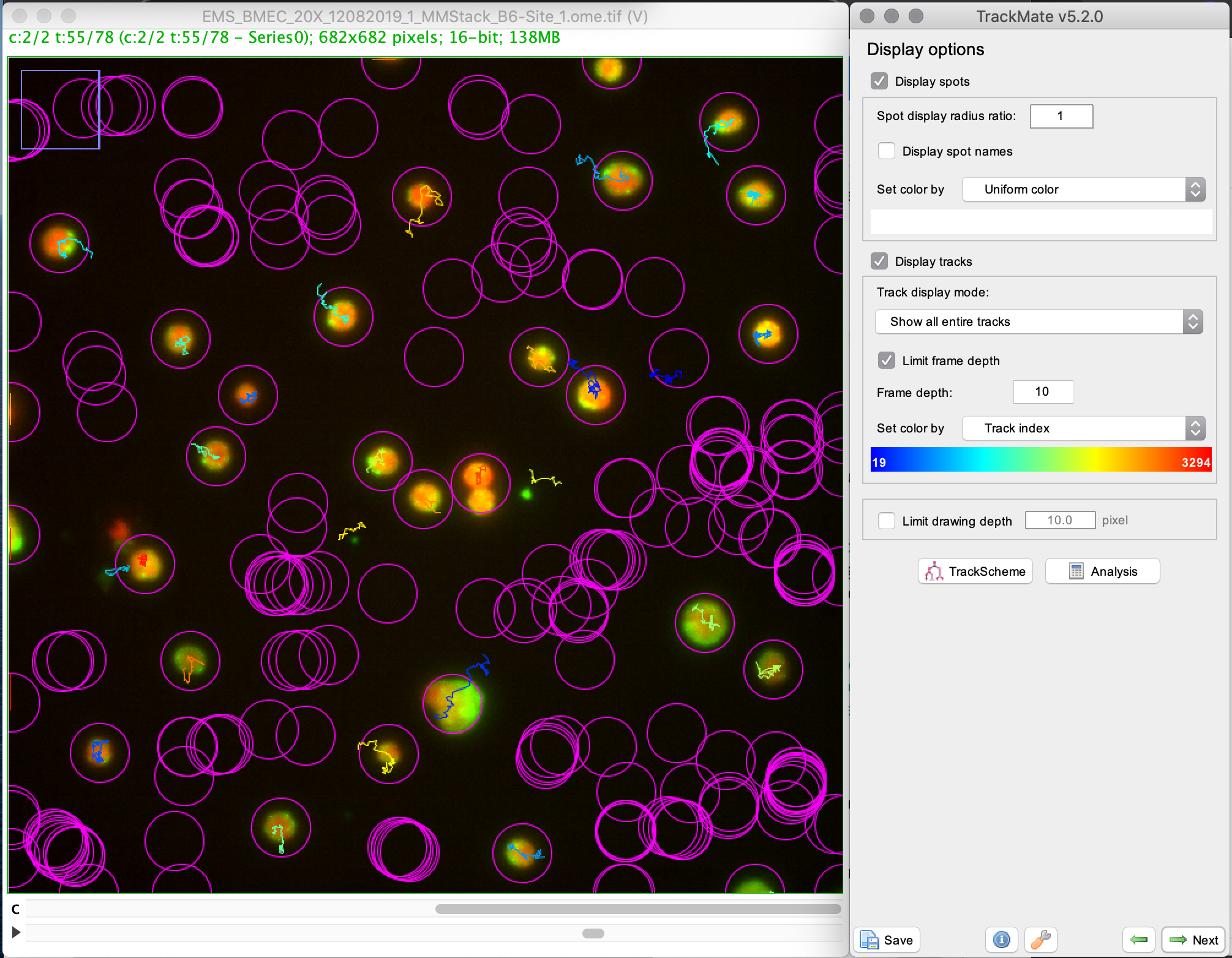Open TrackScheme view

pyautogui.click(x=975, y=571)
